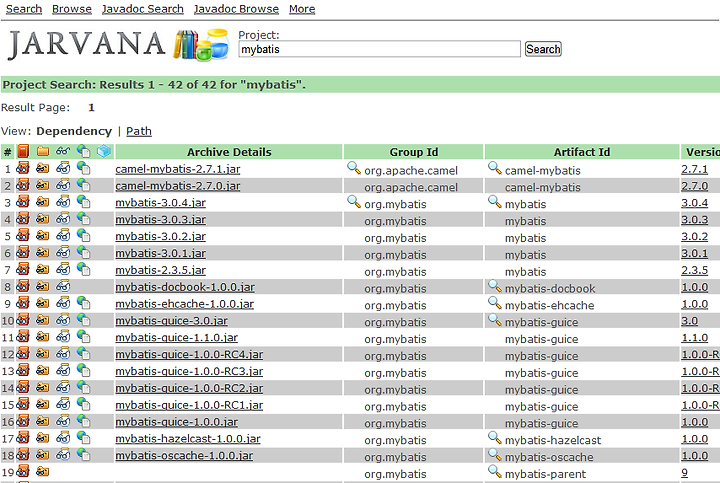The image size is (720, 483).
Task: Click the org.apache.camel text in row 2
Action: tap(411, 187)
